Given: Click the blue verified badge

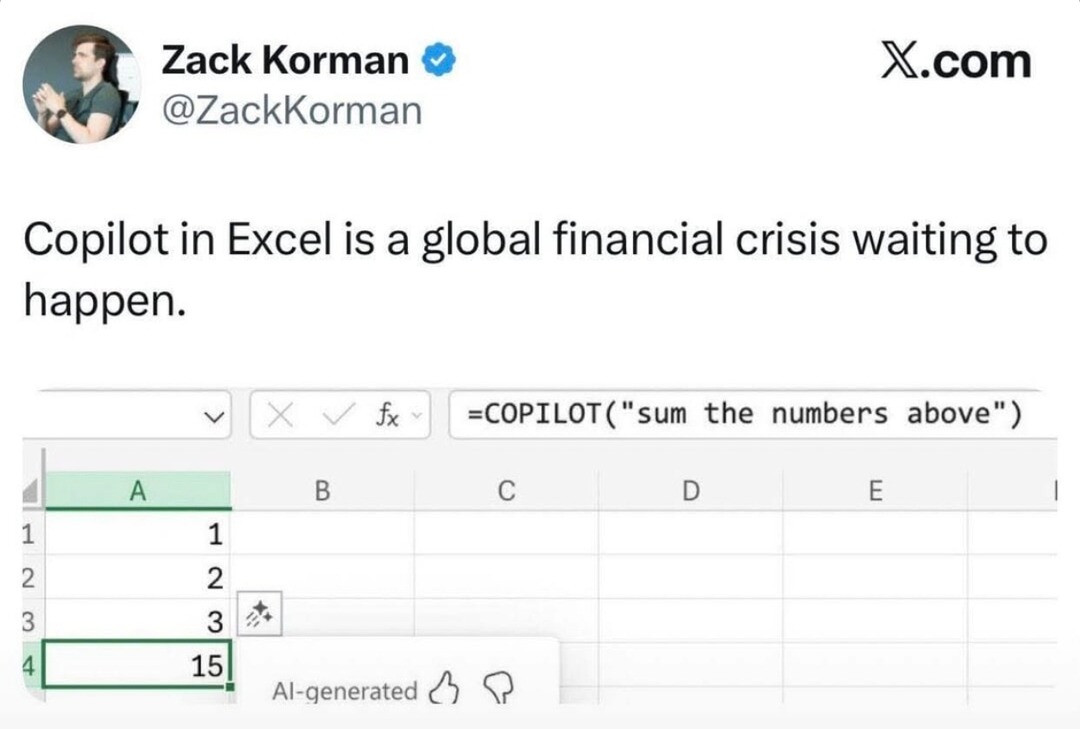Looking at the screenshot, I should 438,62.
